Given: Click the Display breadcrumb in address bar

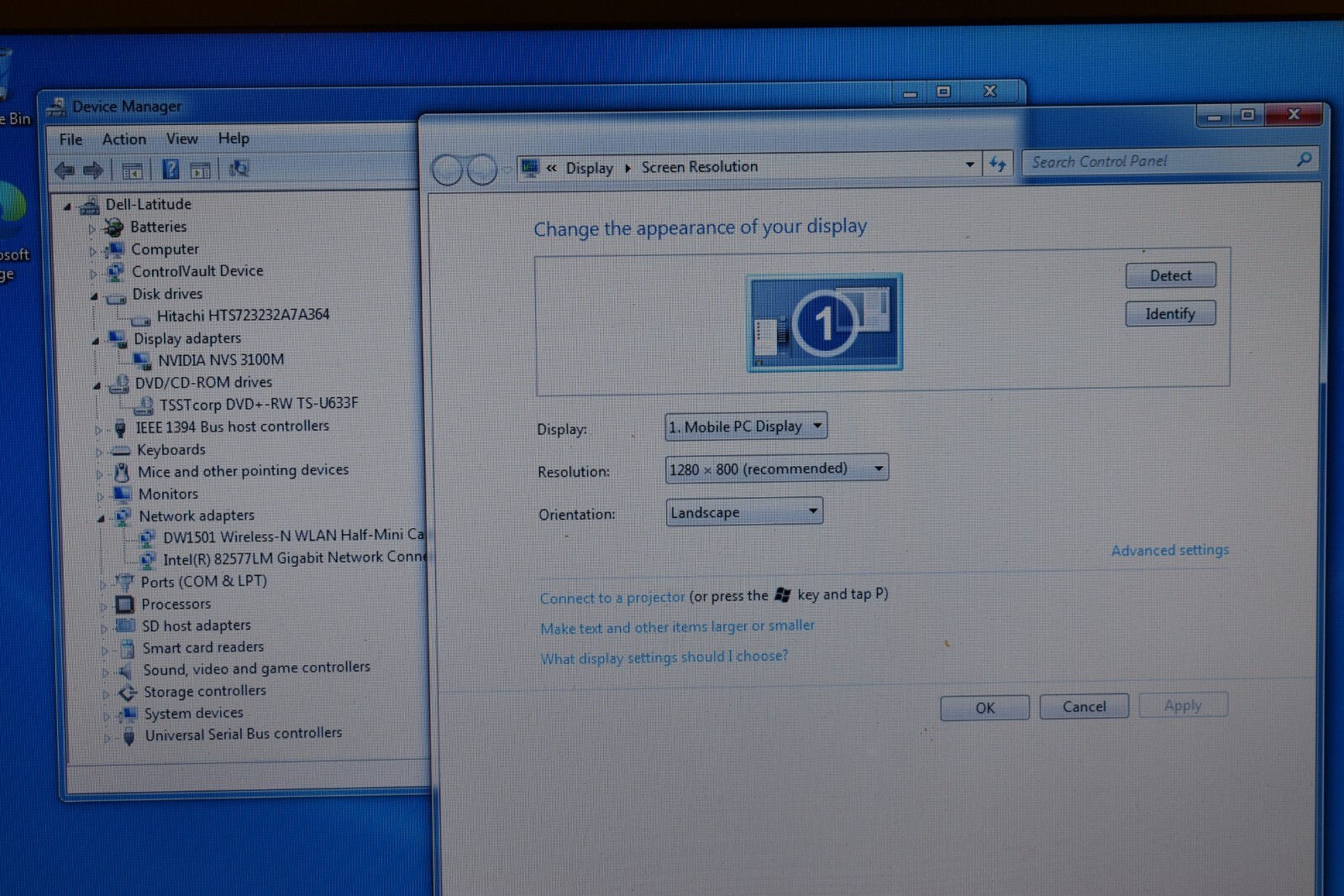Looking at the screenshot, I should coord(589,168).
